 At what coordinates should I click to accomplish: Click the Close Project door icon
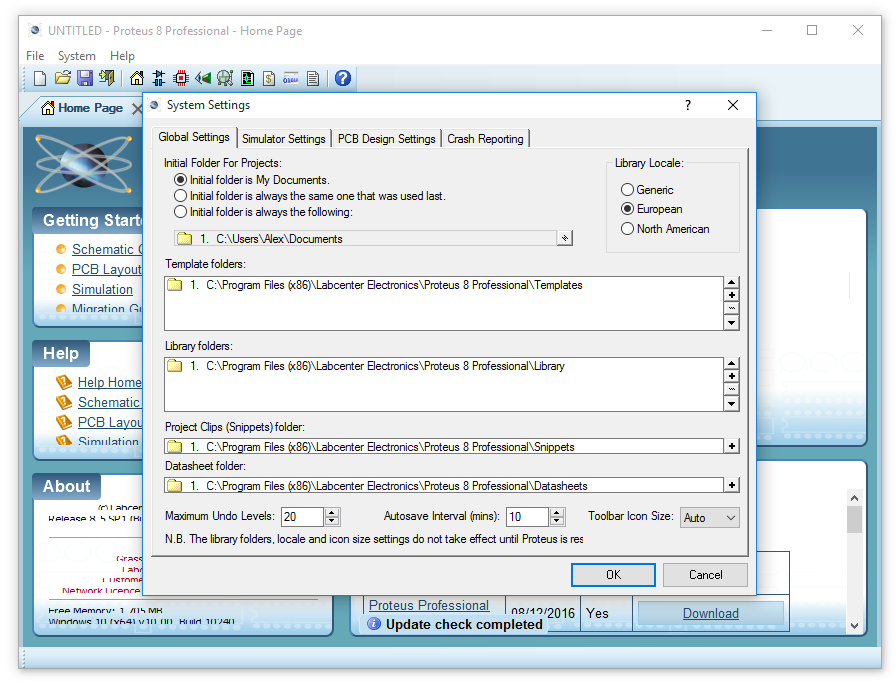pyautogui.click(x=107, y=78)
